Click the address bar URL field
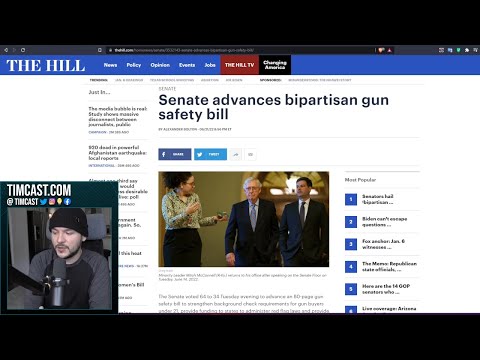This screenshot has height=360, width=480. point(240,50)
